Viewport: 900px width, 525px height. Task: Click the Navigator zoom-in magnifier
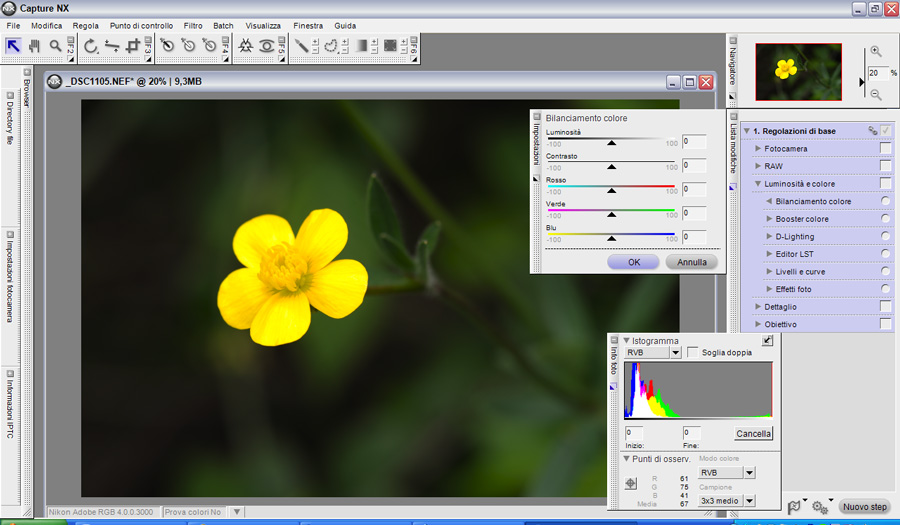876,51
